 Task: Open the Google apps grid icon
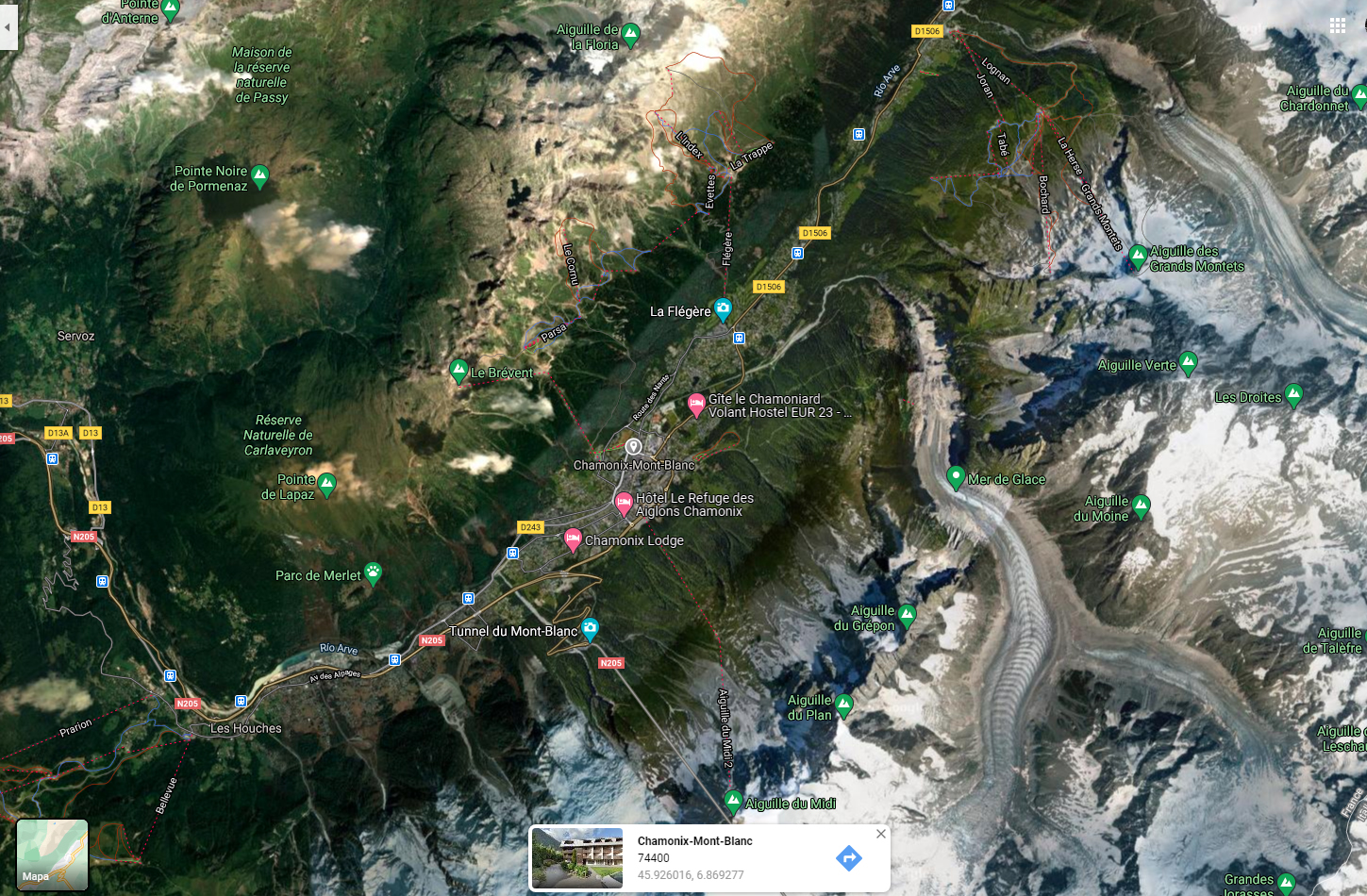pyautogui.click(x=1337, y=25)
